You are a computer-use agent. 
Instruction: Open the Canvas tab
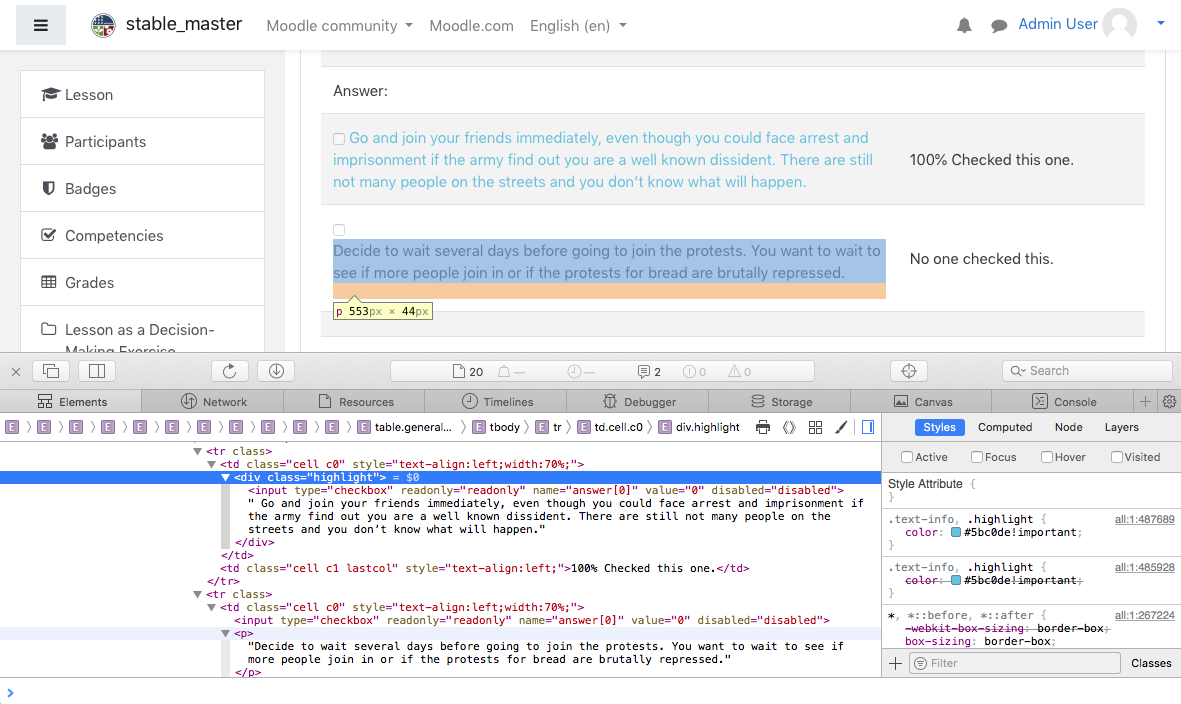pyautogui.click(x=922, y=401)
